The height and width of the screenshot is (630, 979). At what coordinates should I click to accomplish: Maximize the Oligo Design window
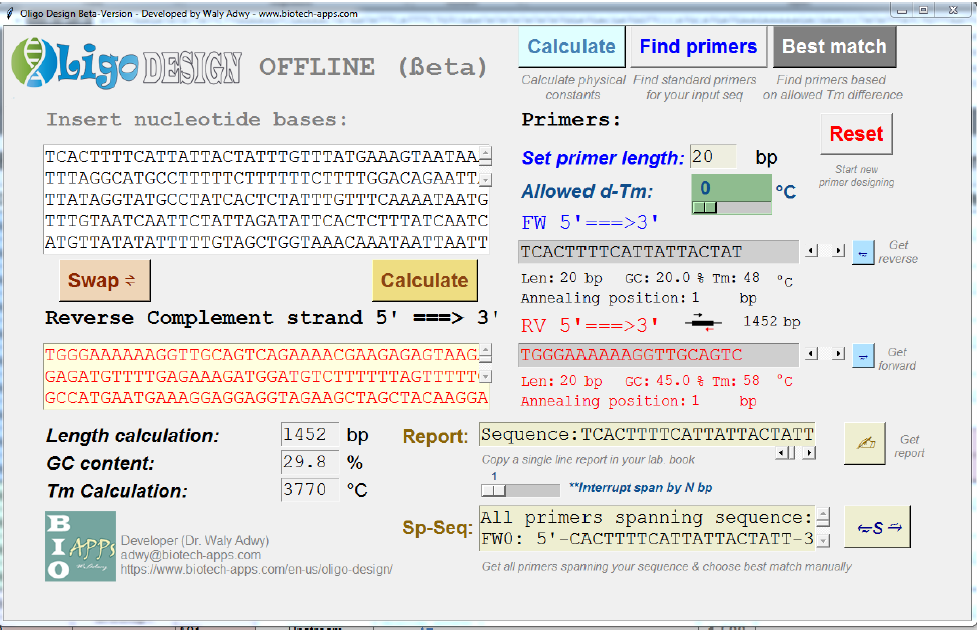click(x=923, y=11)
